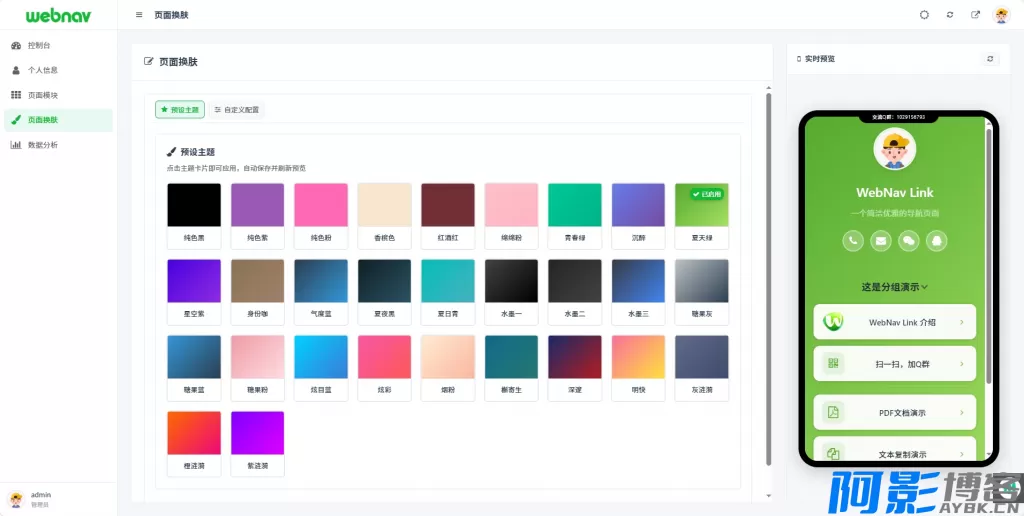
Task: Open the PDF文档演示 entry
Action: 894,412
